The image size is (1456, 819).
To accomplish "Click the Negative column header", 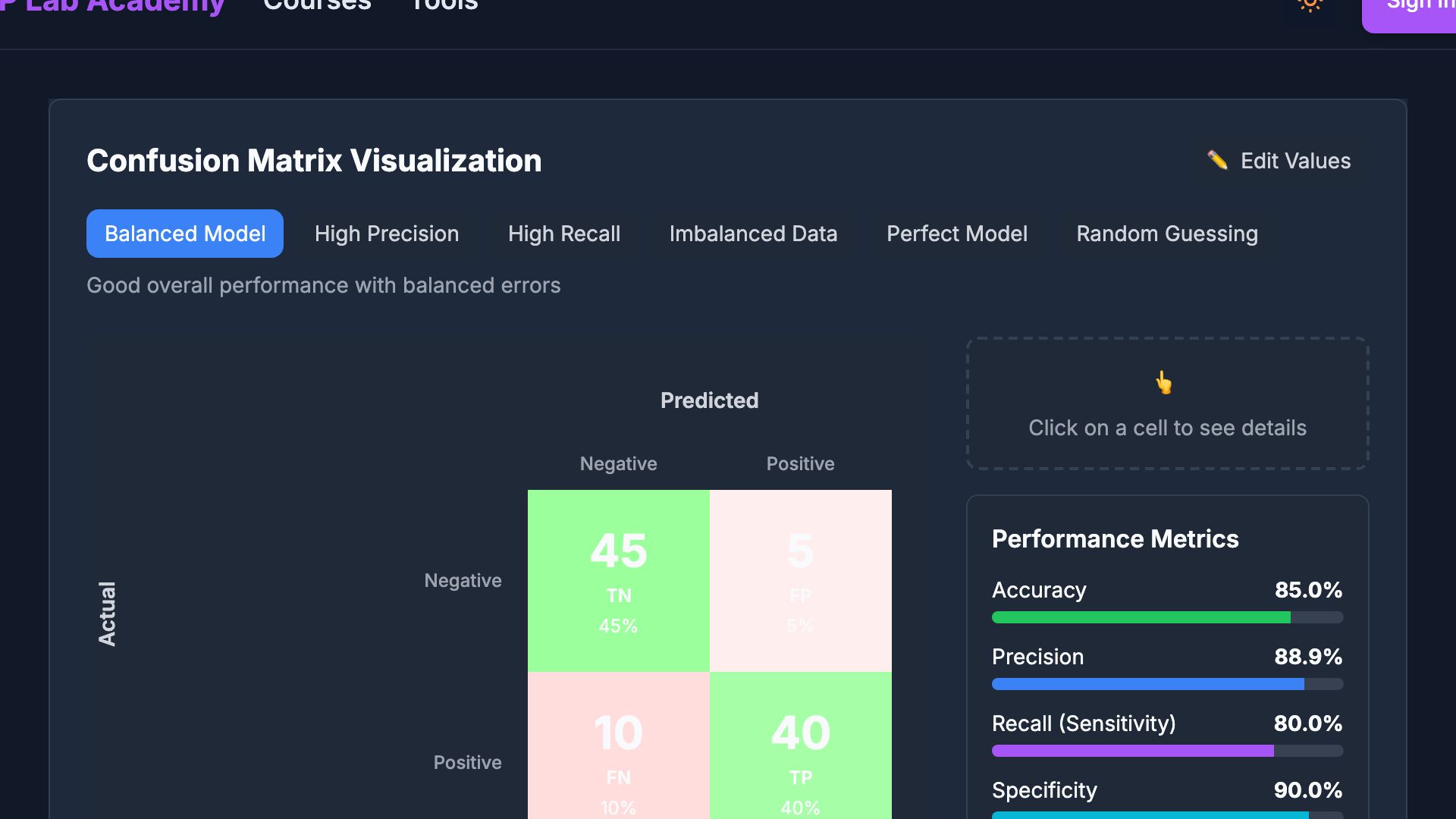I will (618, 464).
